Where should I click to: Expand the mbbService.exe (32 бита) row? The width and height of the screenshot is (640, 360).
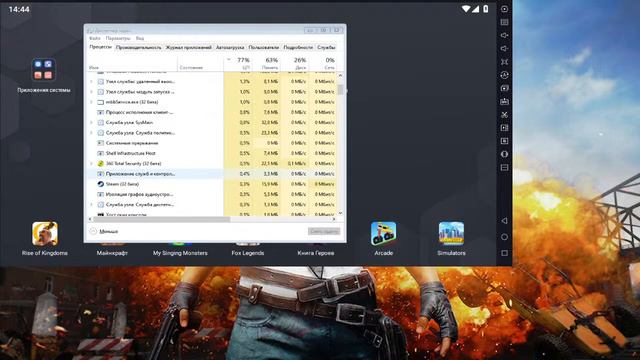coord(91,102)
